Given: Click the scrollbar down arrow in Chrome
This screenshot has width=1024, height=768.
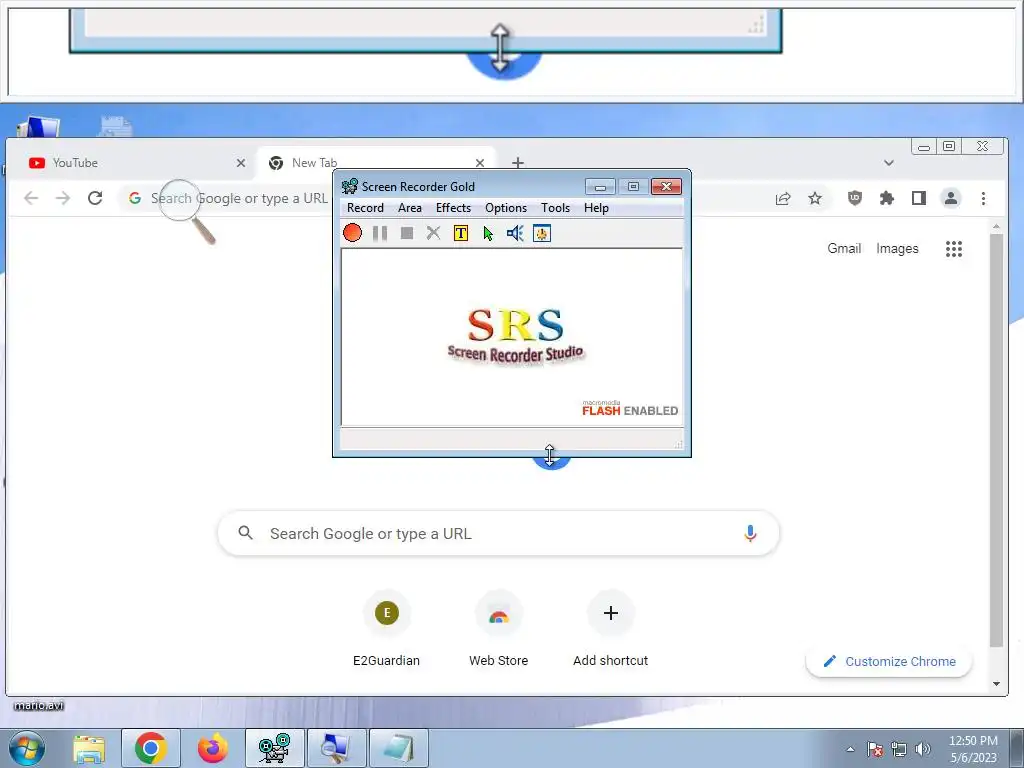Looking at the screenshot, I should 996,684.
